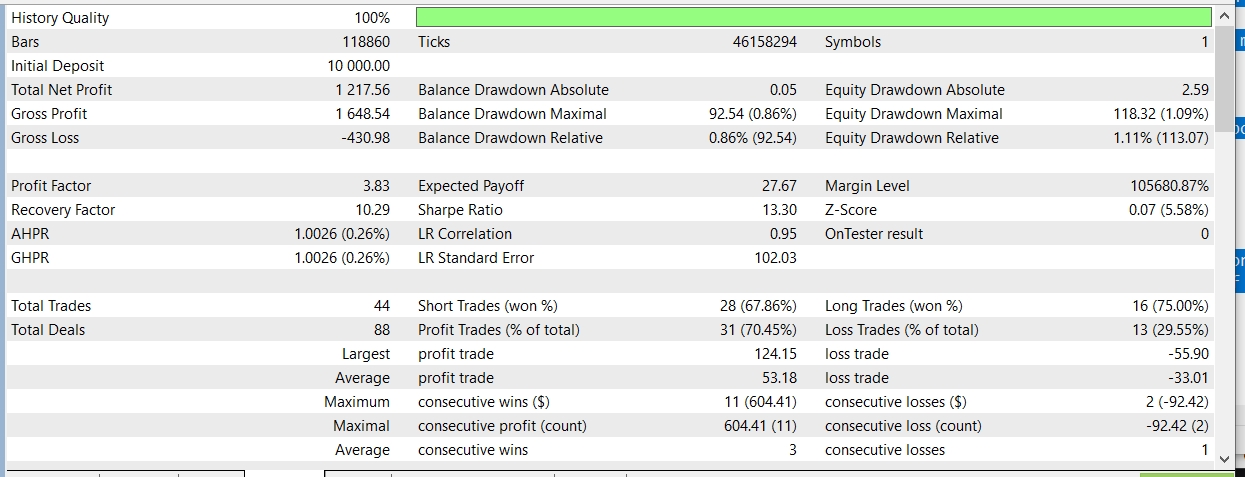Click the Largest loss trade value -55.90
Viewport: 1245px width, 477px height.
click(1188, 354)
